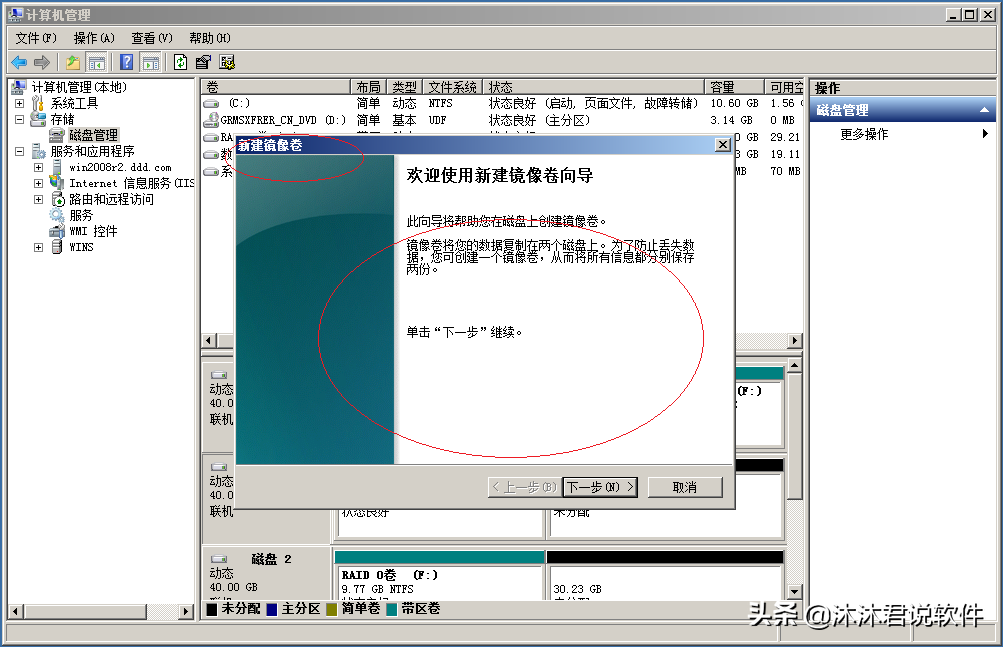
Task: Open the 帮助(H) menu
Action: [210, 38]
